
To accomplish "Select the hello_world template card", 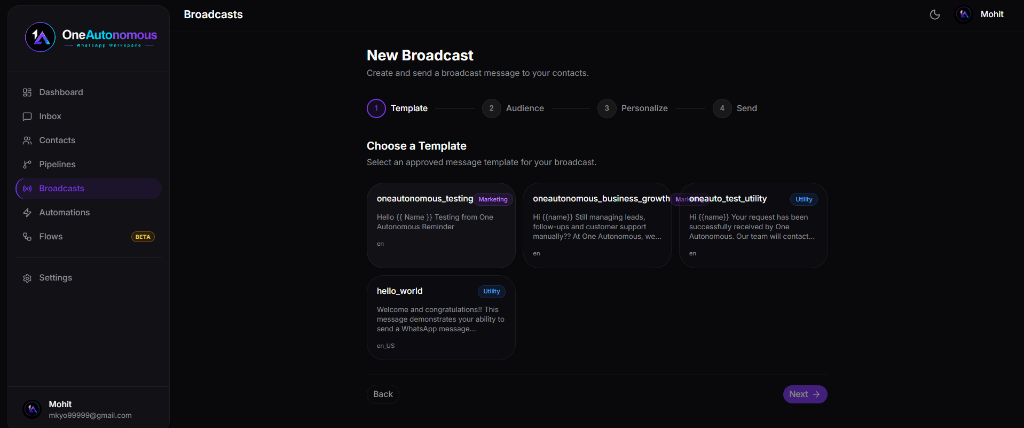I will (x=441, y=318).
